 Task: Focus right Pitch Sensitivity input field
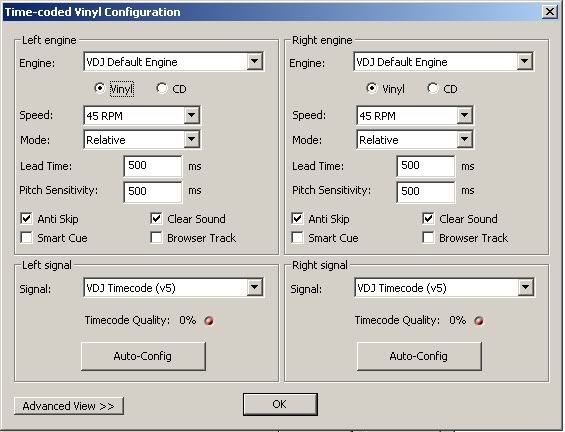click(426, 192)
